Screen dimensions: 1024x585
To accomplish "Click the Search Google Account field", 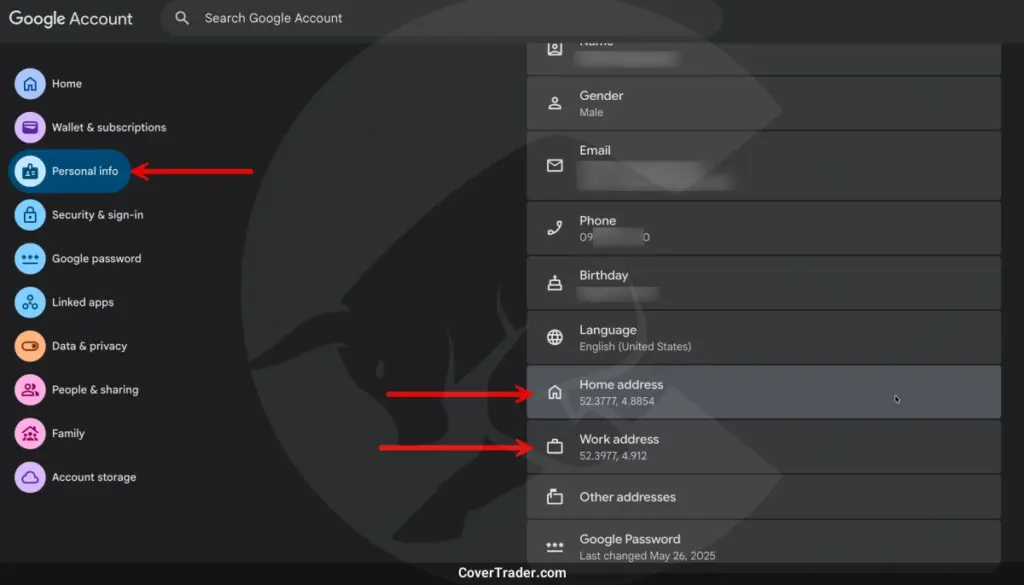I will (x=441, y=18).
